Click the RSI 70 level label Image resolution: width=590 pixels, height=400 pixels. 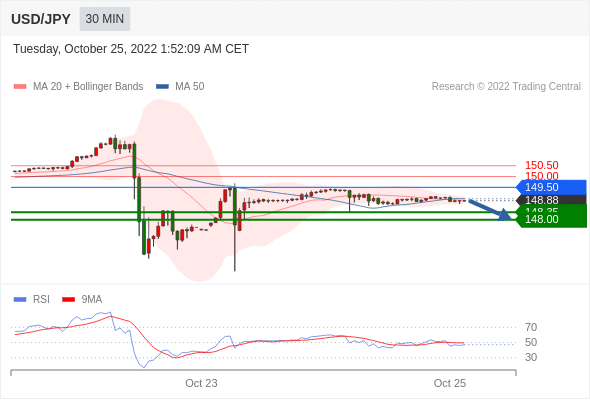[531, 327]
